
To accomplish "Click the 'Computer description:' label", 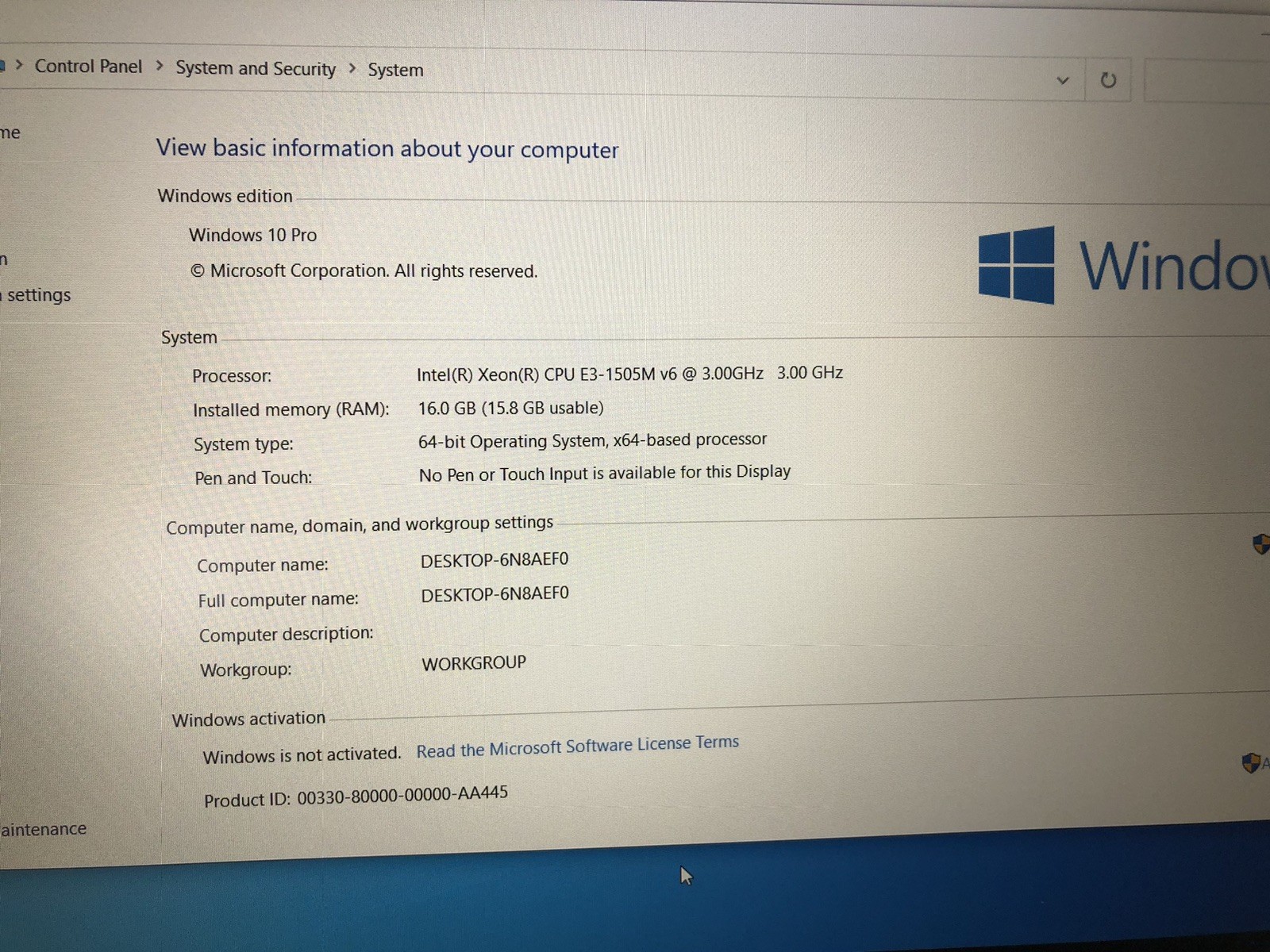I will tap(286, 635).
